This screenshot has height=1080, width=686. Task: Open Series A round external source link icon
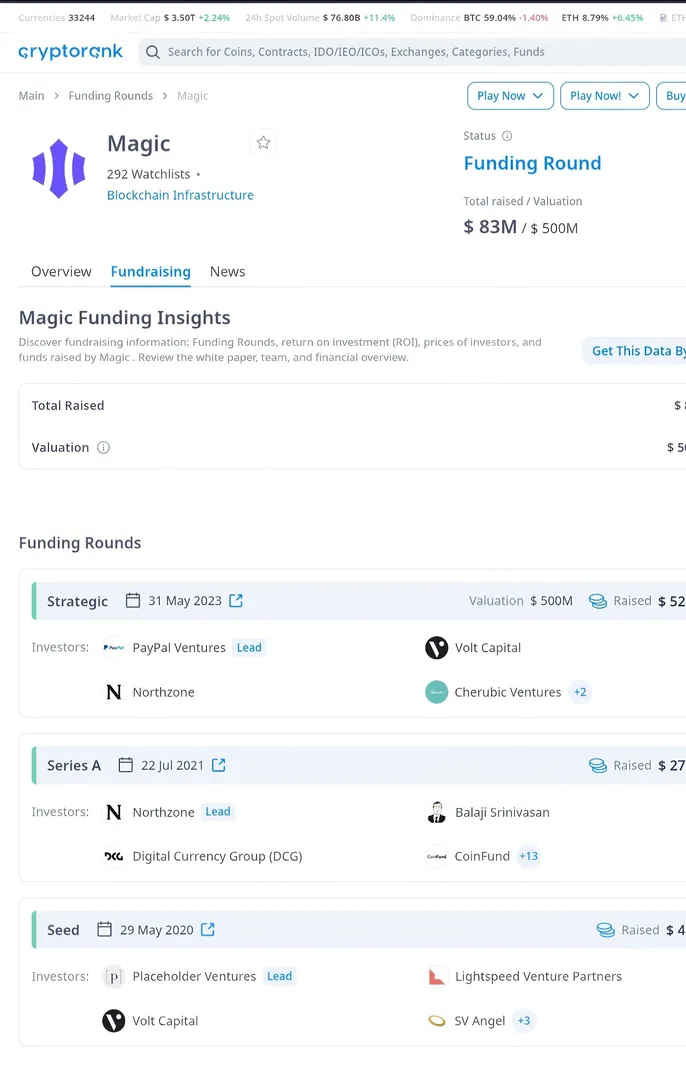(x=218, y=765)
